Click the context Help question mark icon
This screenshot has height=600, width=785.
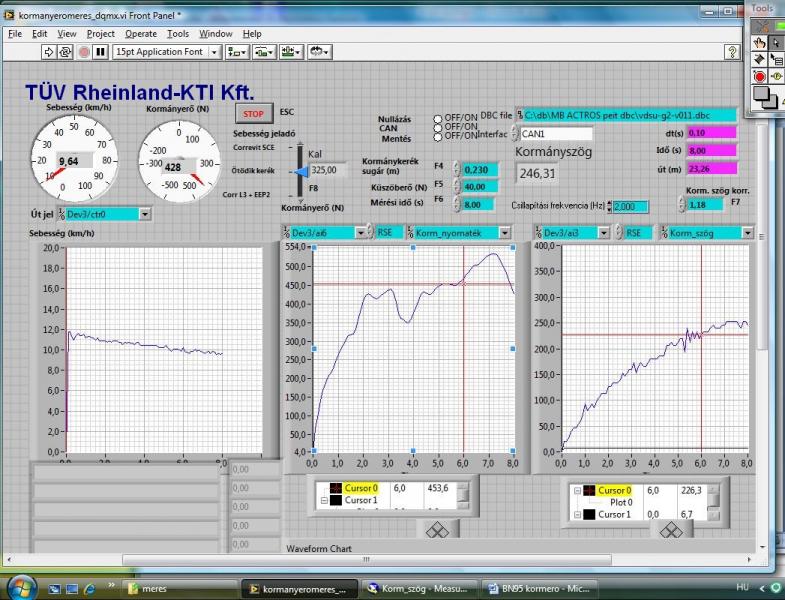(x=732, y=52)
